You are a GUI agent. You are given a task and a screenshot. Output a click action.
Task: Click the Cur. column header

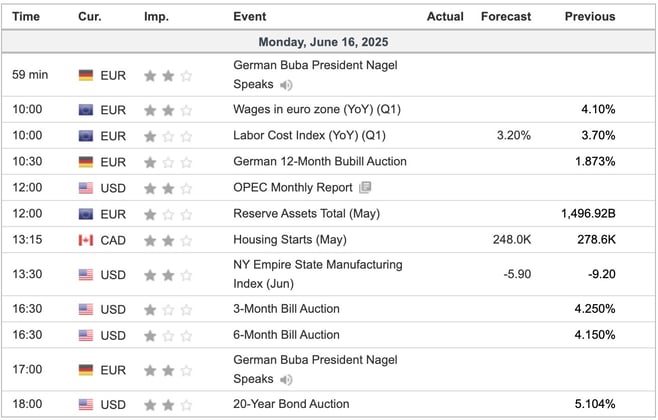point(90,16)
